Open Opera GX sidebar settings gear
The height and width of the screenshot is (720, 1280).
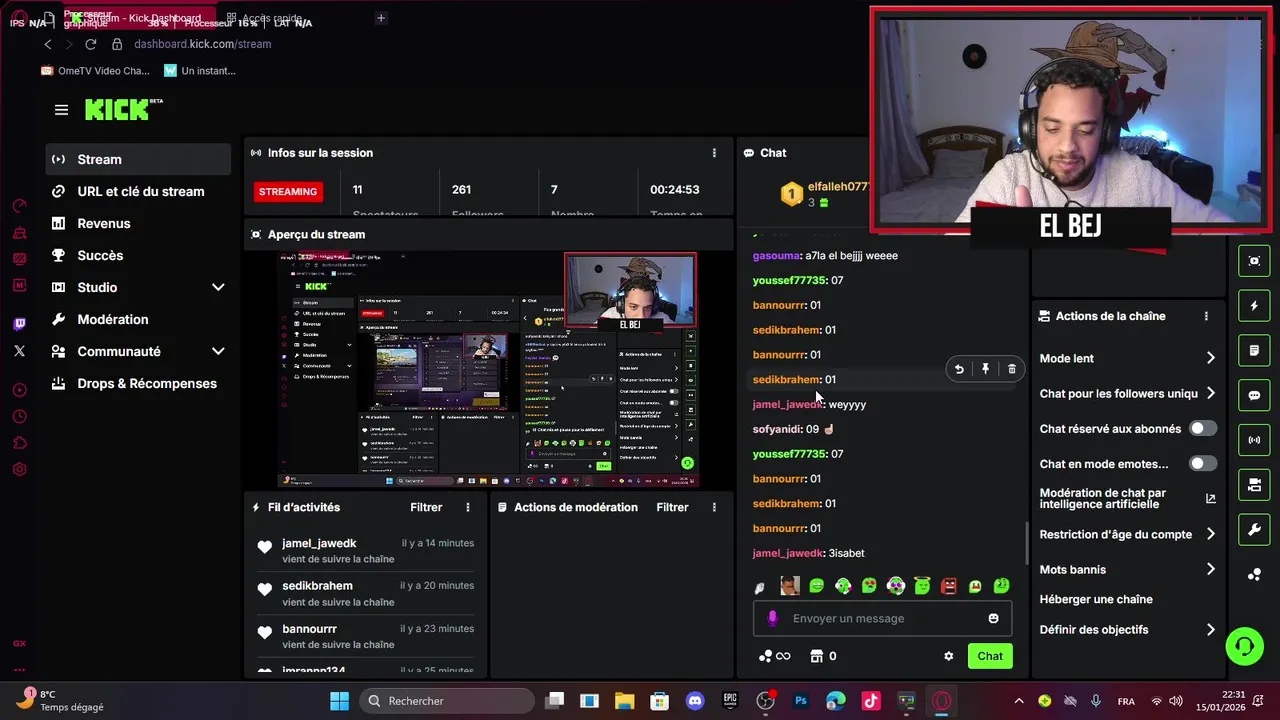20,469
